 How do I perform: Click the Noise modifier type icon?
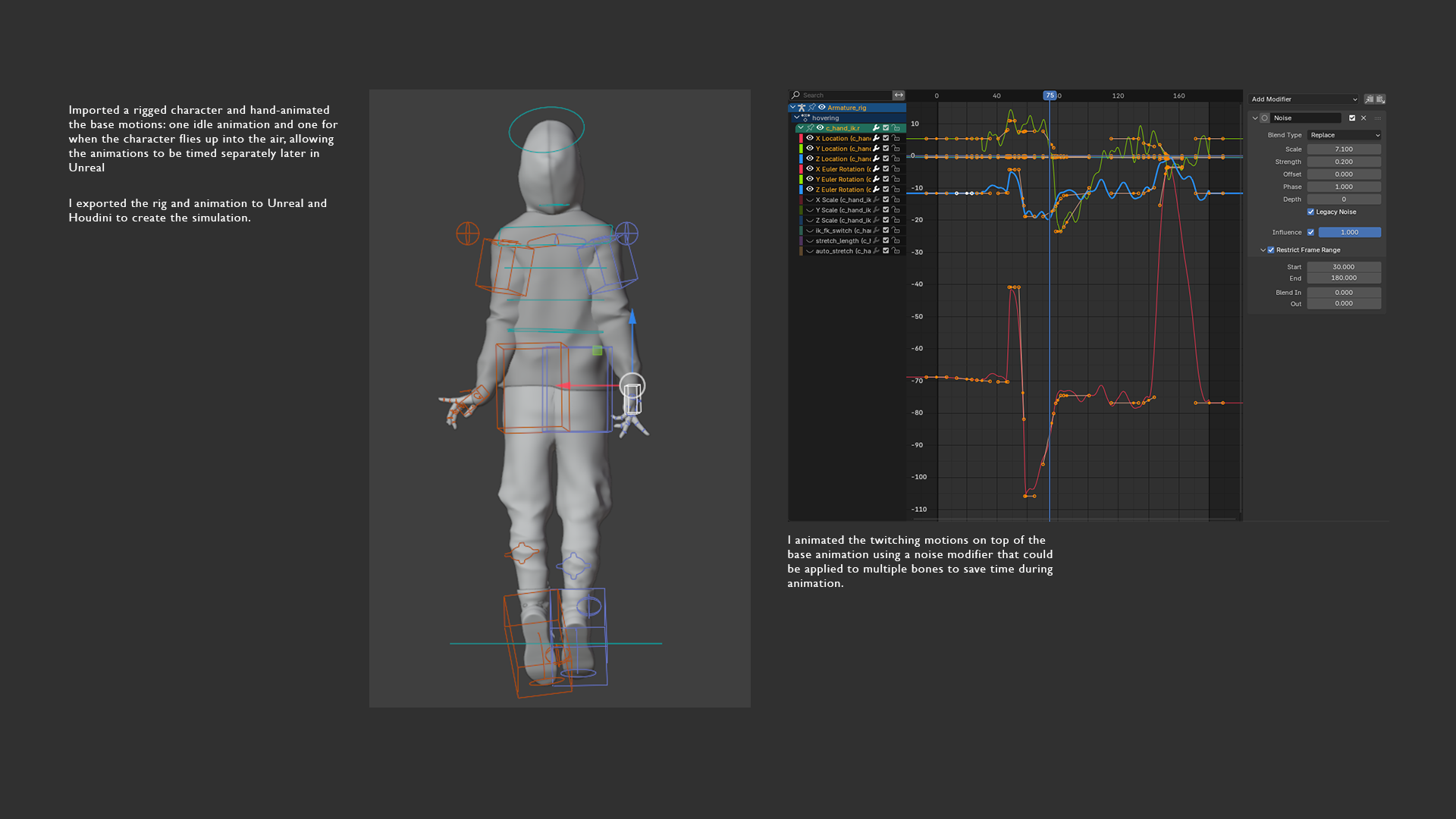(x=1265, y=118)
